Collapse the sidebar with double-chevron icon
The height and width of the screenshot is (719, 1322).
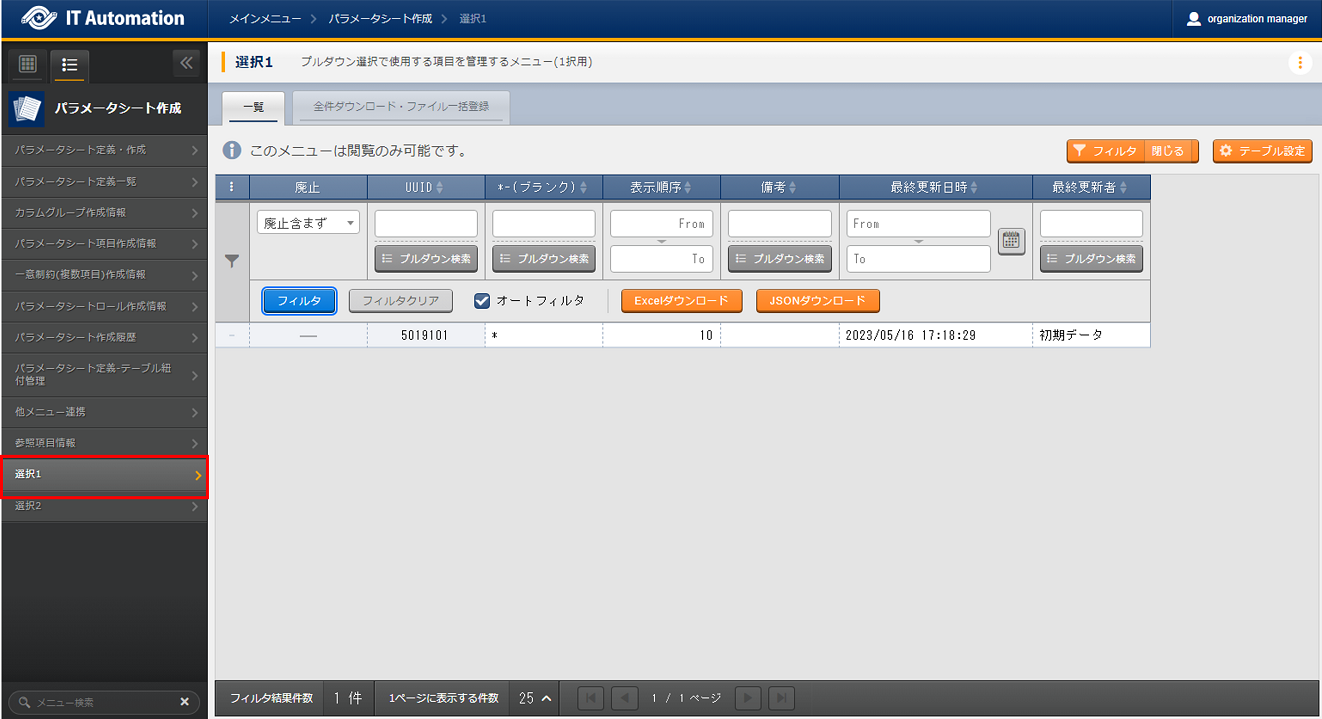(x=186, y=64)
